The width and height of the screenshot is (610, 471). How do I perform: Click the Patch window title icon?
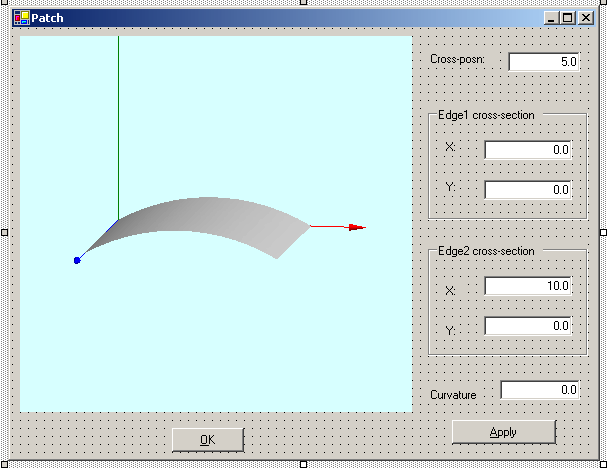point(21,18)
